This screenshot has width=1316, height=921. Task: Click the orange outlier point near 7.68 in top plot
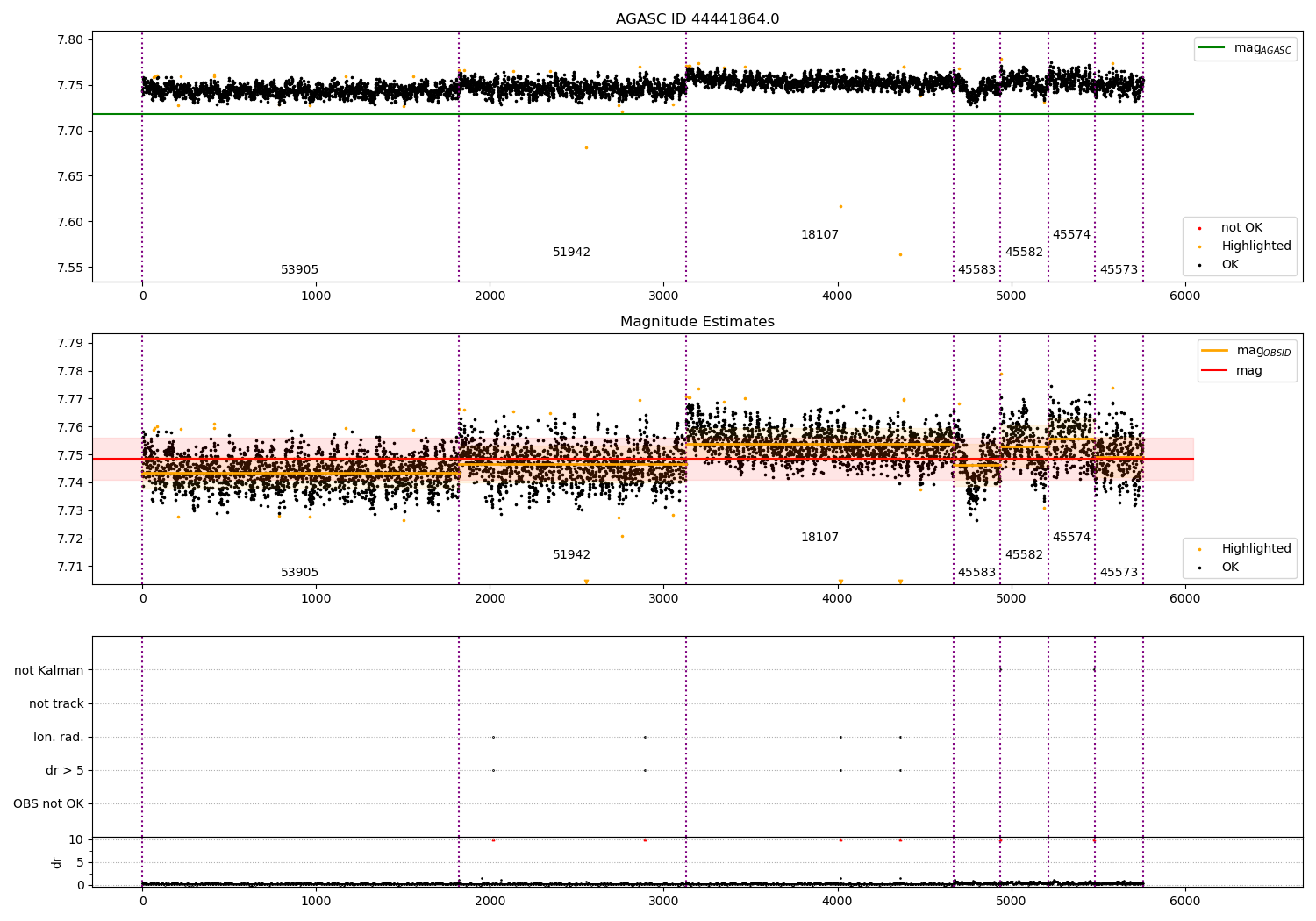point(586,147)
